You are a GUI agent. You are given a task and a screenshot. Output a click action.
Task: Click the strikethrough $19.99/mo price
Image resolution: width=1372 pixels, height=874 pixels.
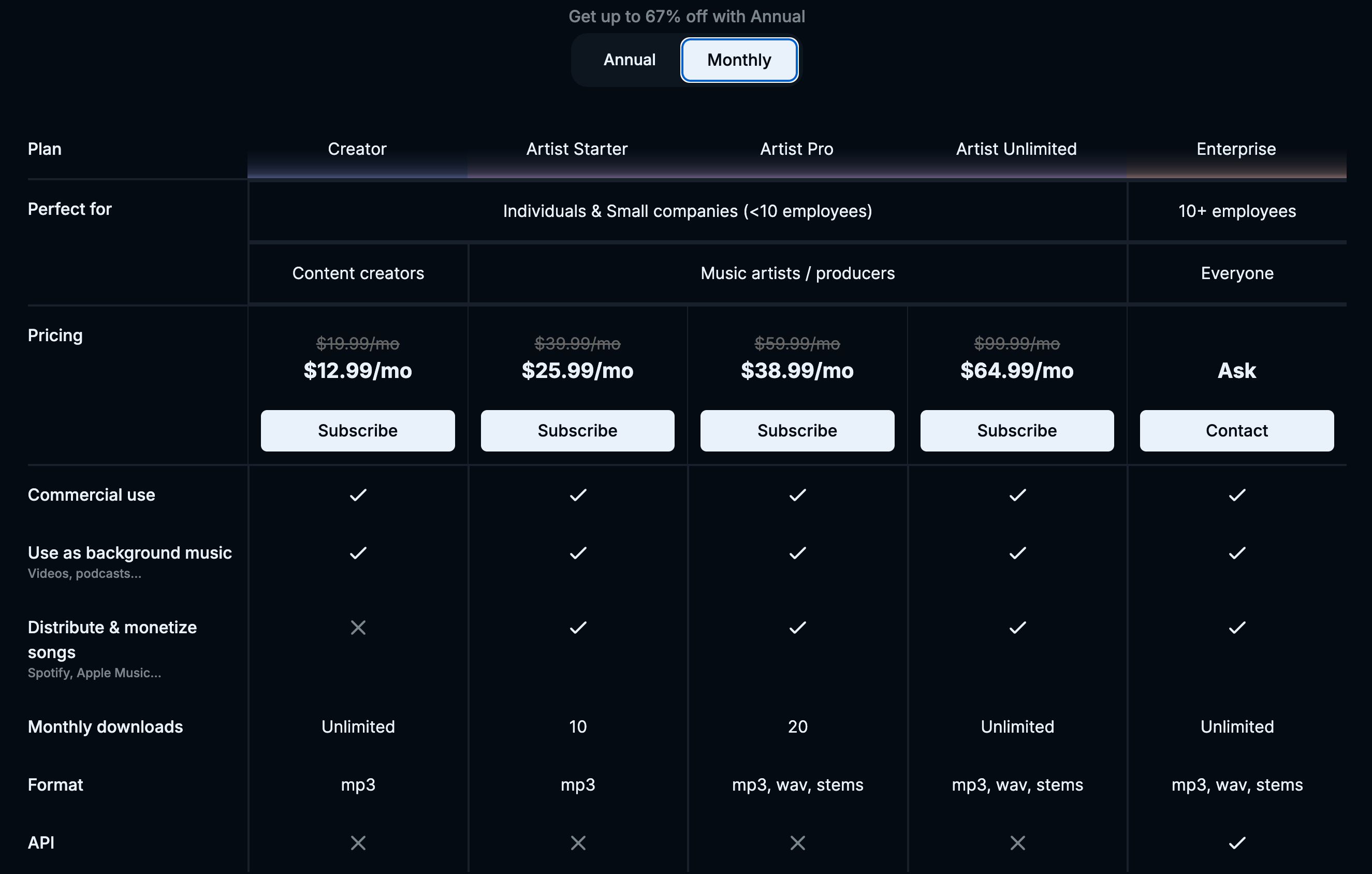click(x=358, y=344)
